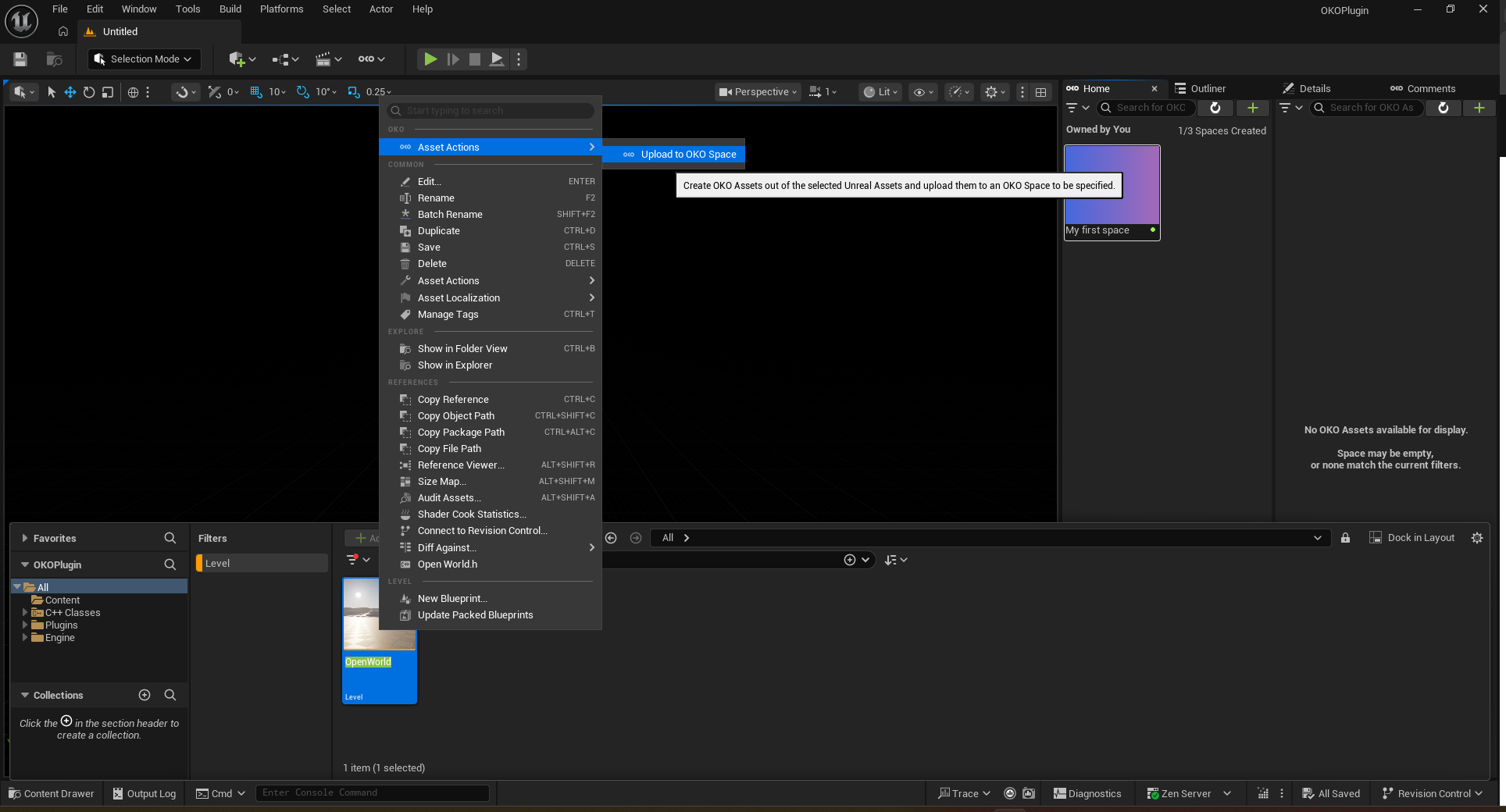Toggle grid location snapping

point(255,92)
